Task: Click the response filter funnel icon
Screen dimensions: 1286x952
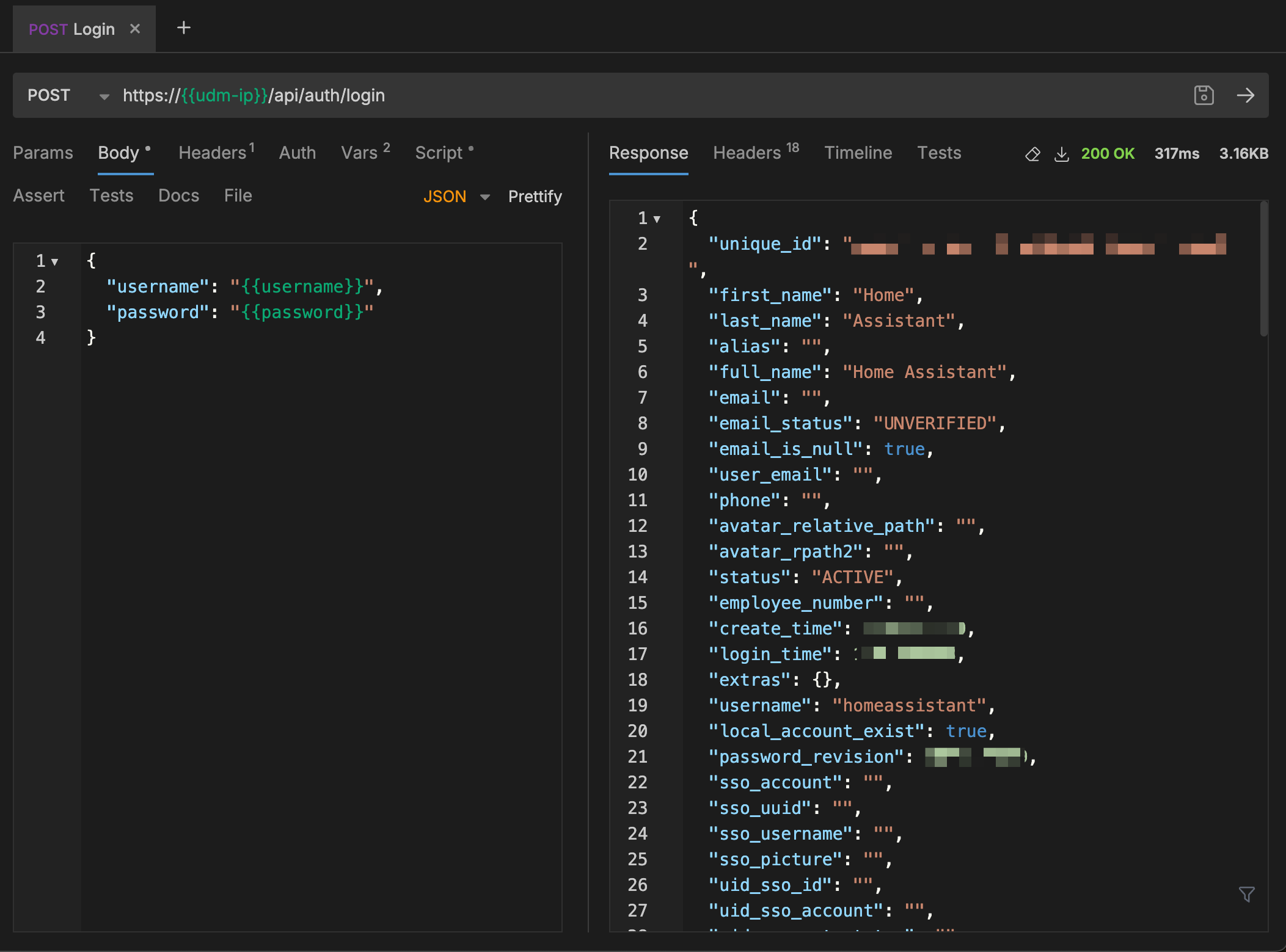Action: point(1246,895)
